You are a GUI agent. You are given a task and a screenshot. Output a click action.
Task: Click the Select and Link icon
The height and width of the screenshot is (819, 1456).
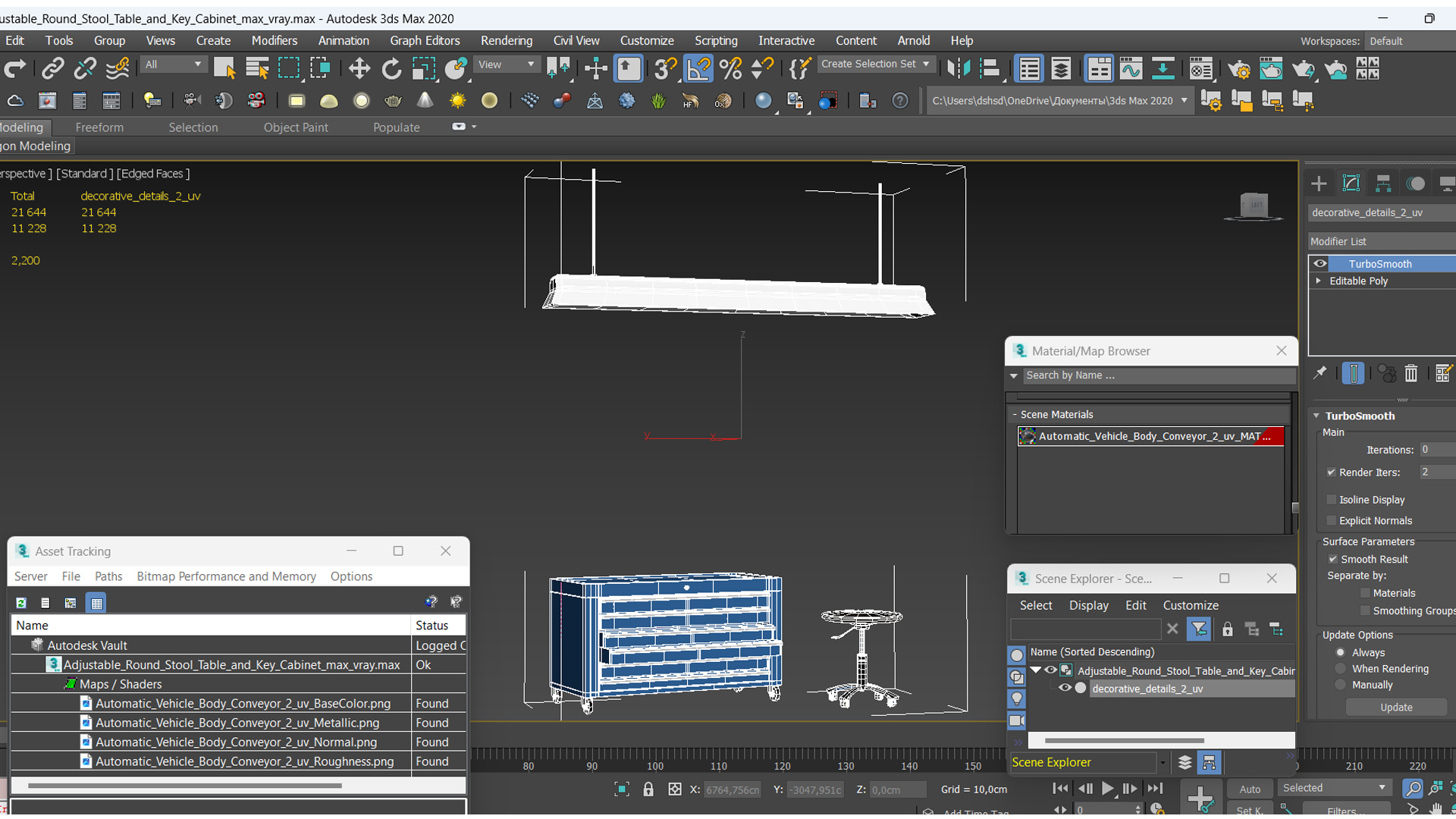52,69
